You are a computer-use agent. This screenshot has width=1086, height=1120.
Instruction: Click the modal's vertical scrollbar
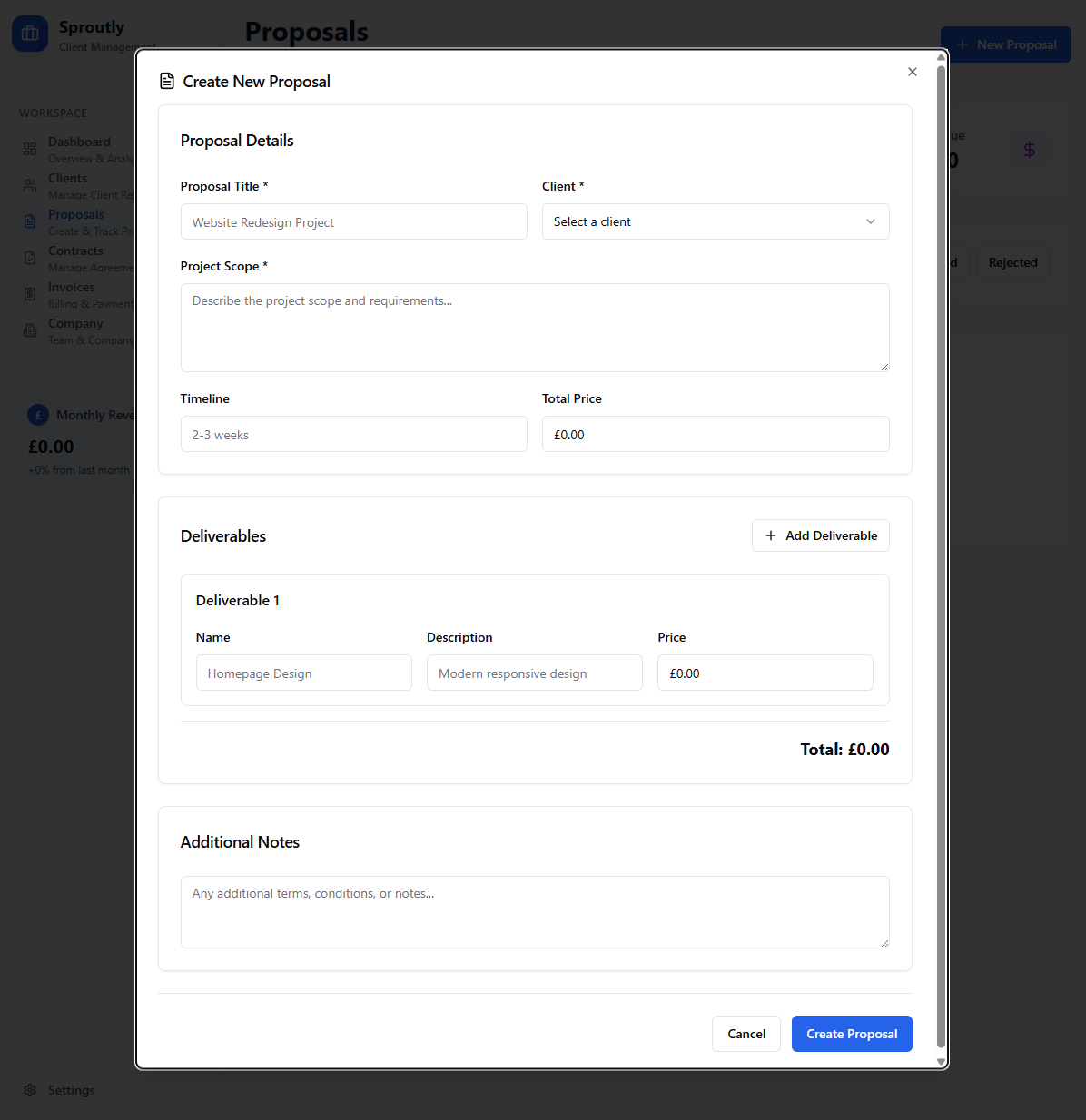[x=942, y=545]
